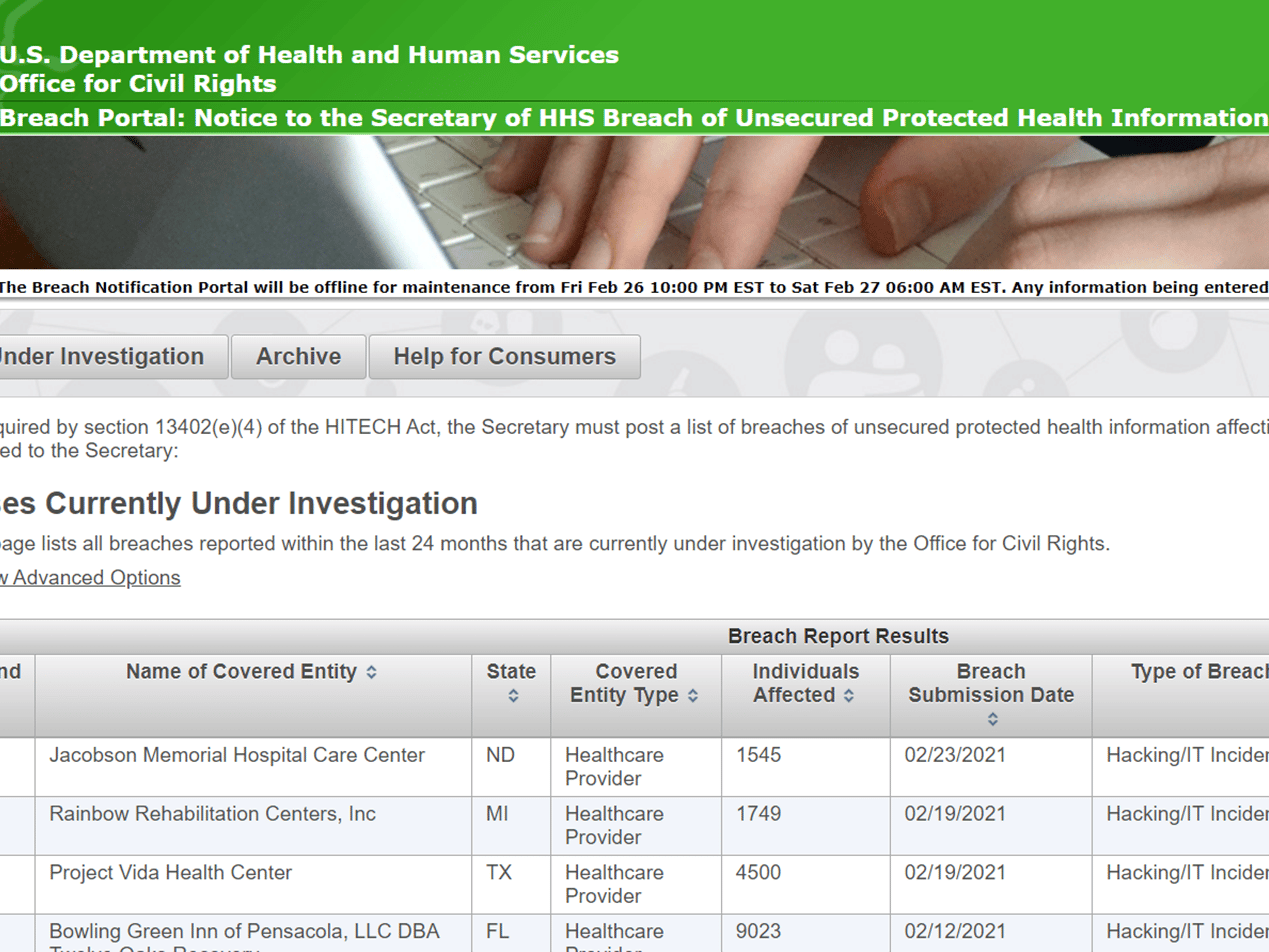
Task: Select Rainbow Rehabilitation Centers, Inc entry
Action: 212,814
